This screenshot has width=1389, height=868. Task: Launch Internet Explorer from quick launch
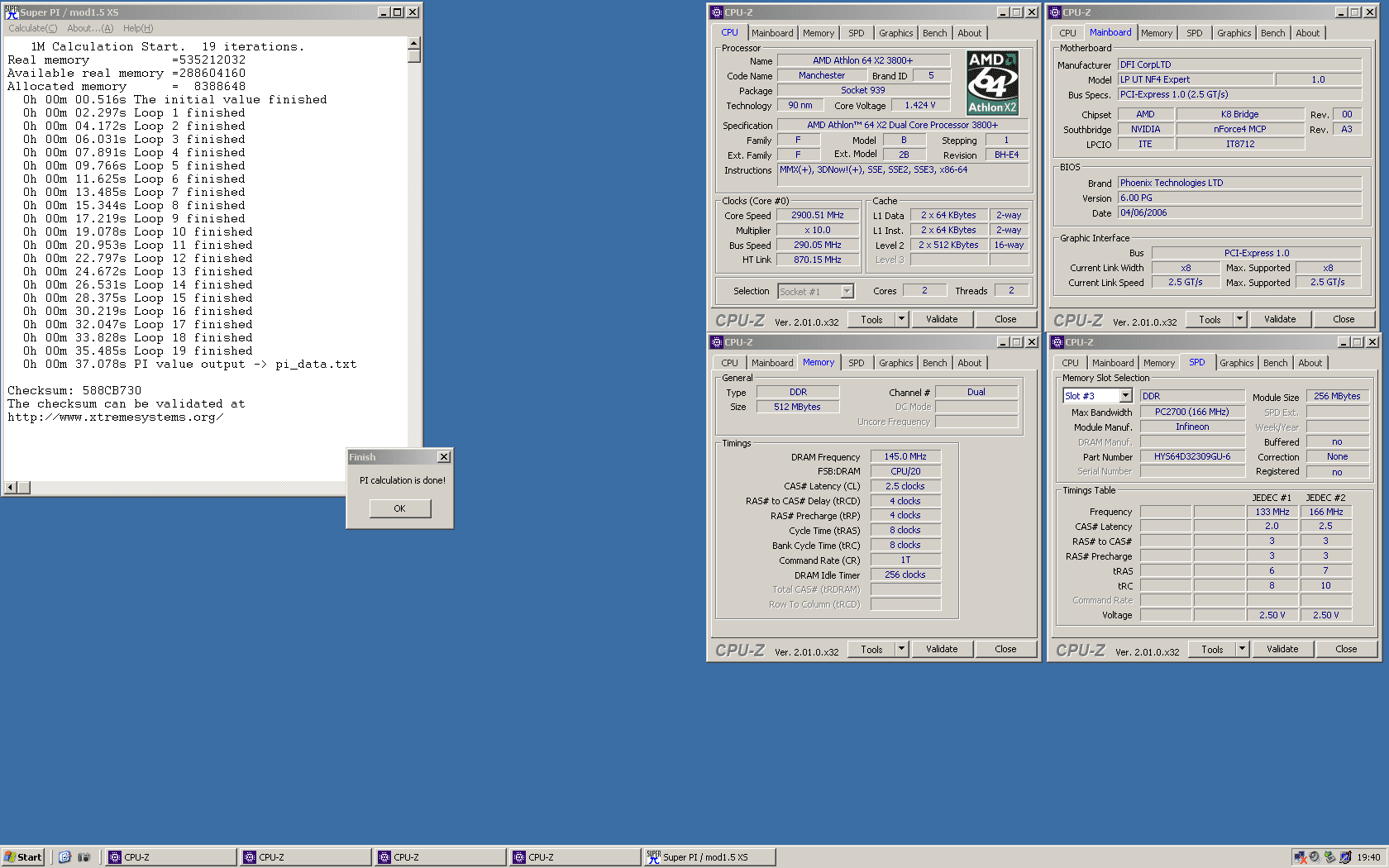(x=64, y=857)
